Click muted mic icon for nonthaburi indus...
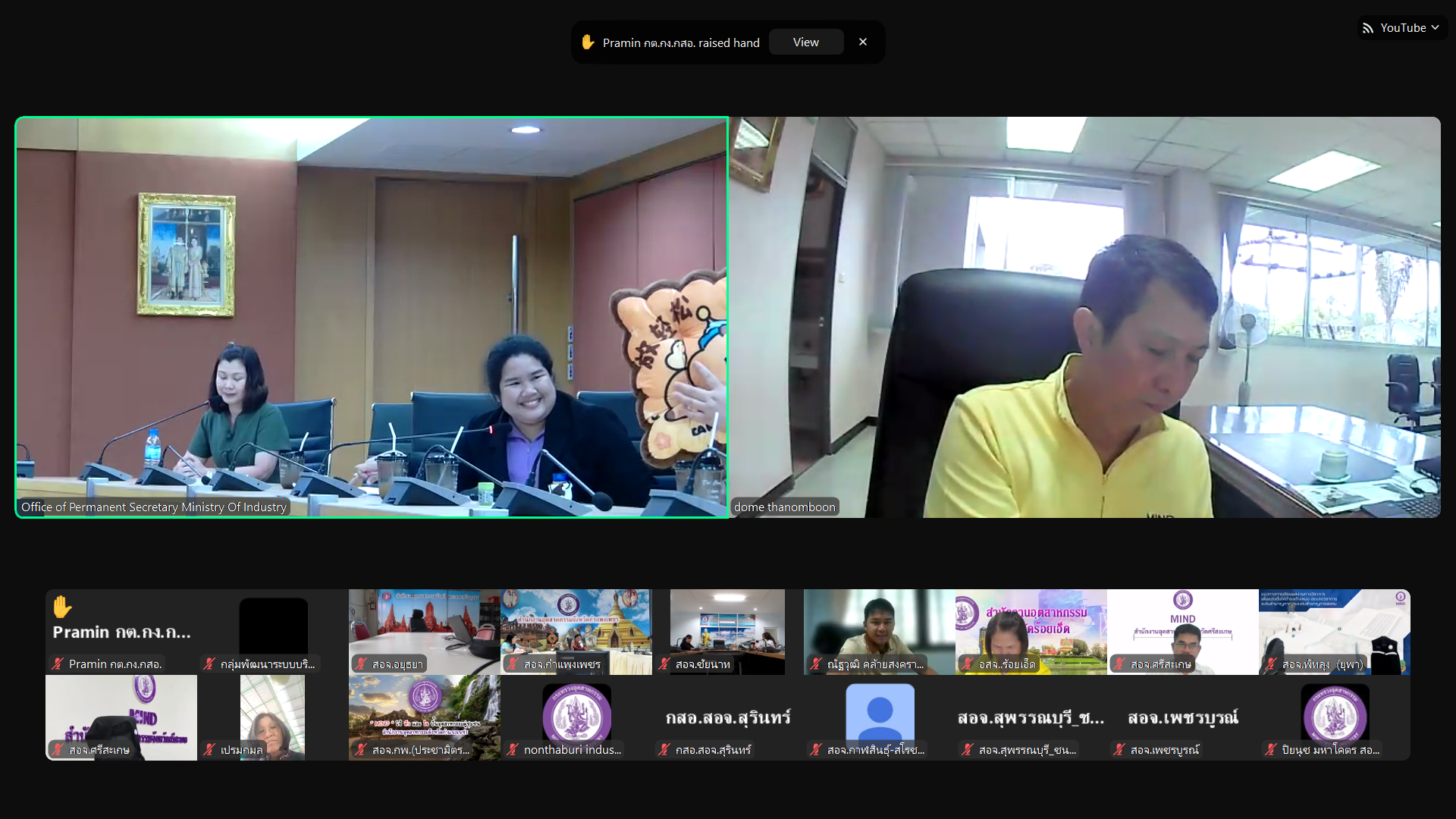Screen dimensions: 1456x819 (x=513, y=750)
